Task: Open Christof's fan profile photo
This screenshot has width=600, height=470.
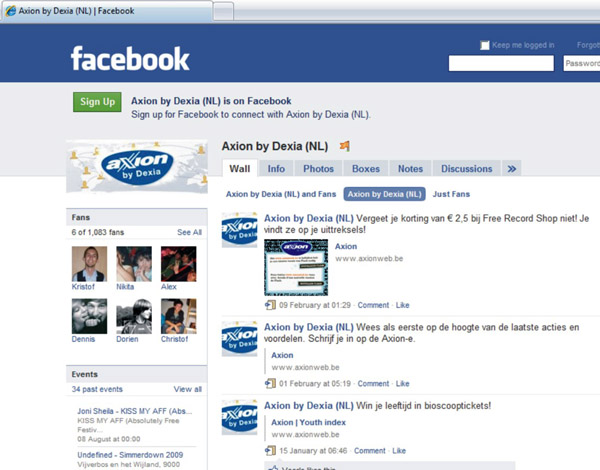Action: 179,316
